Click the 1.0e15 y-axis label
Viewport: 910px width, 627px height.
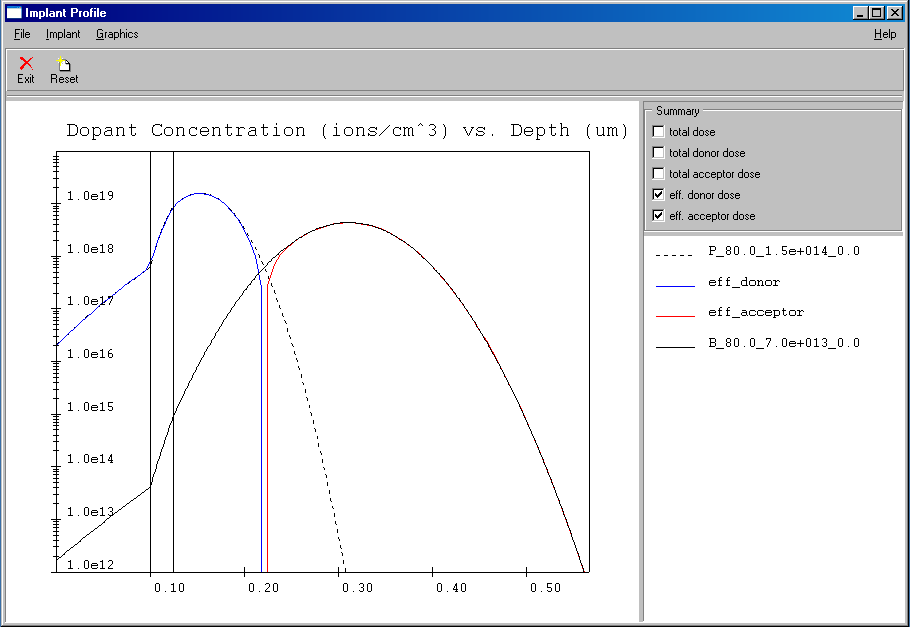[x=91, y=406]
